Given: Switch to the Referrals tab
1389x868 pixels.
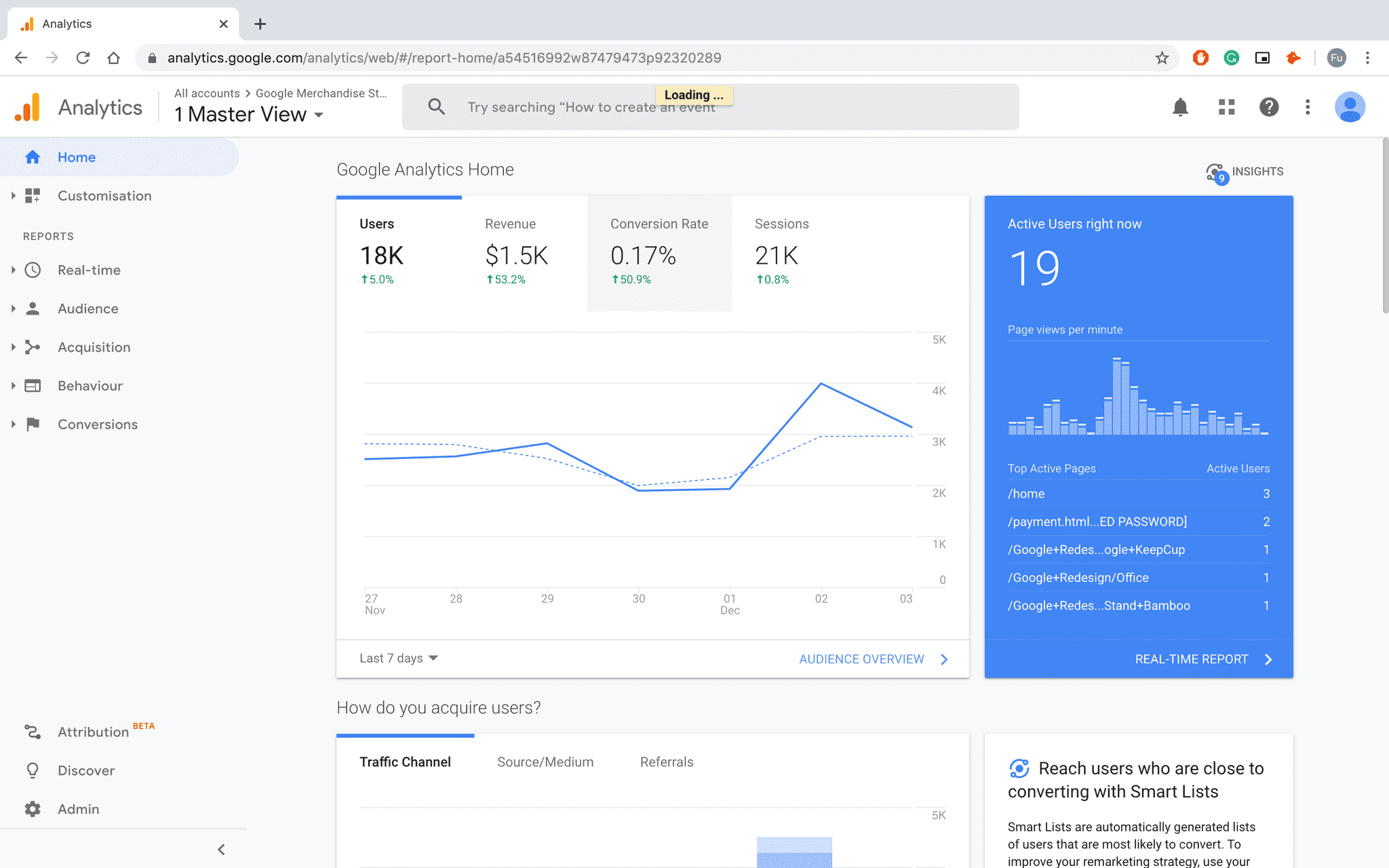Looking at the screenshot, I should [667, 762].
